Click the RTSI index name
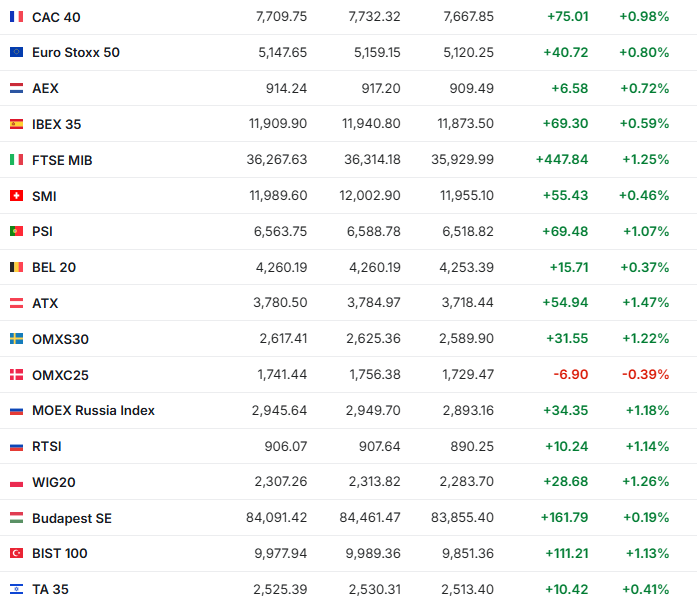 coord(48,446)
